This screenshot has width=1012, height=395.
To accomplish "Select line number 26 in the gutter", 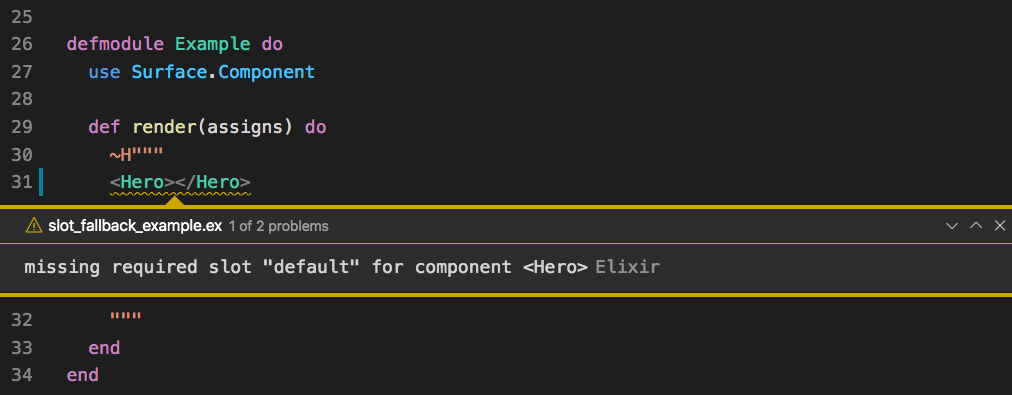I will click(21, 45).
